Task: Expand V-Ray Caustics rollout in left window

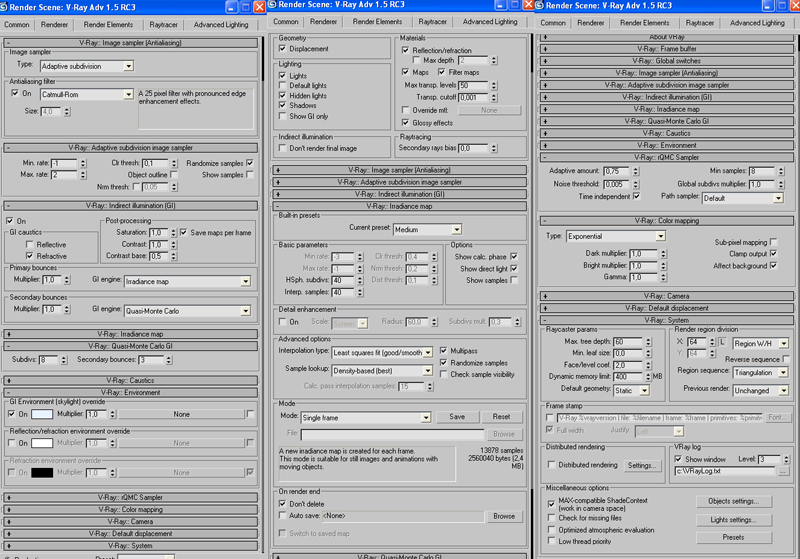Action: coord(131,380)
